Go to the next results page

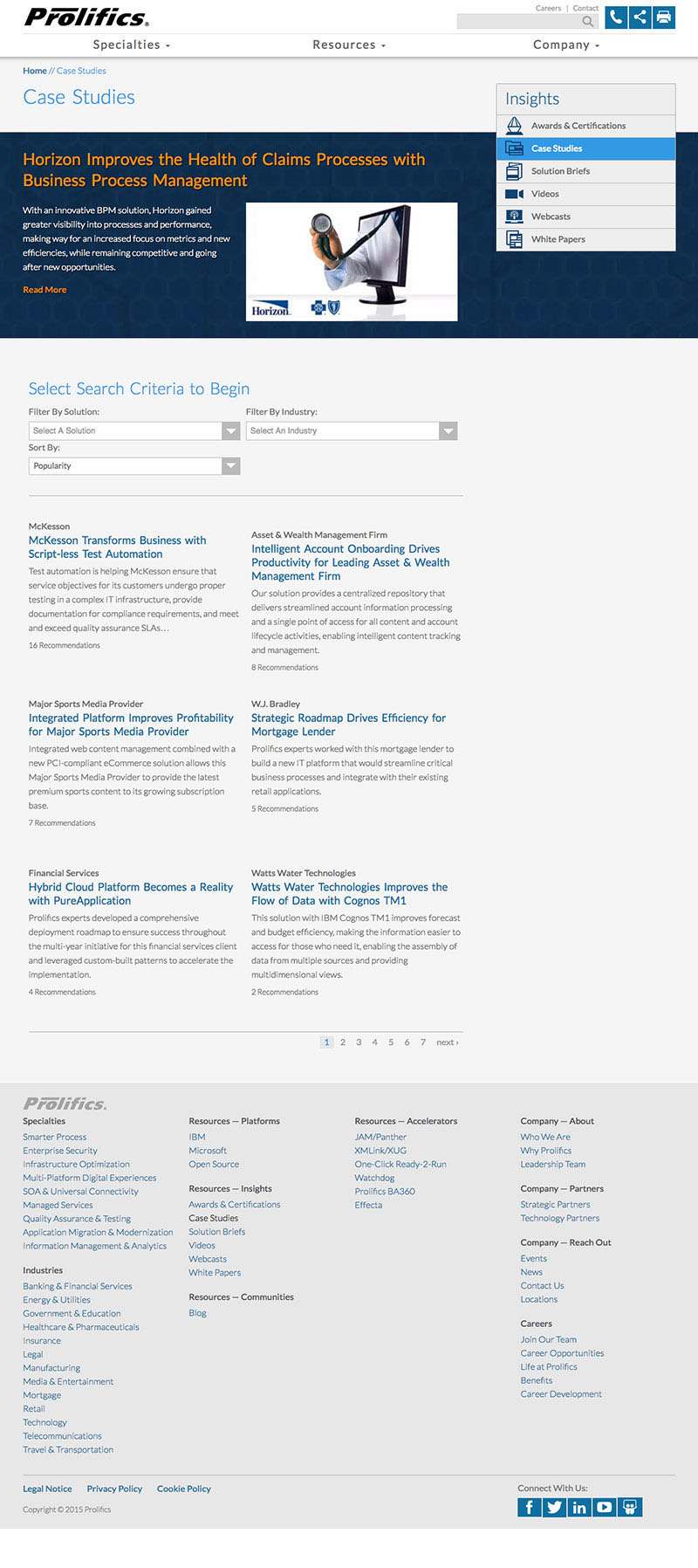[447, 1042]
